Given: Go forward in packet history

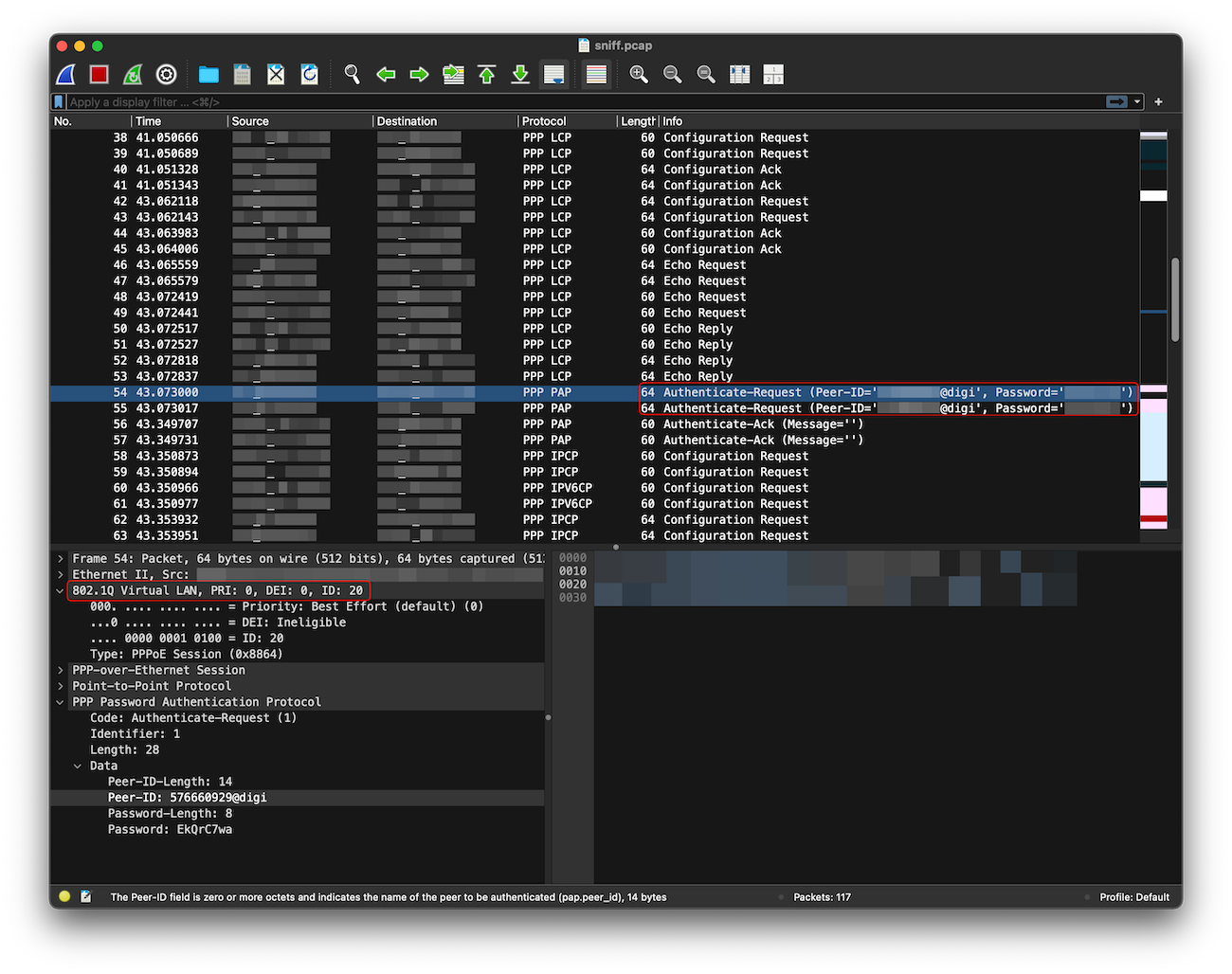Looking at the screenshot, I should (419, 75).
